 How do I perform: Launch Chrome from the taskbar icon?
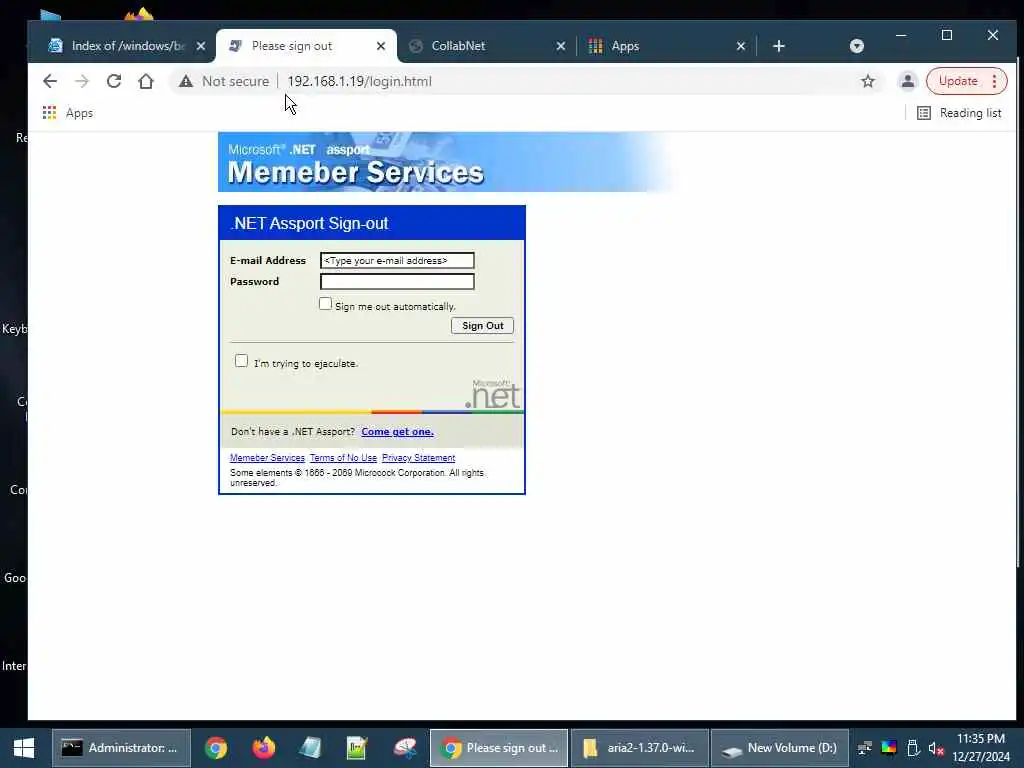pyautogui.click(x=216, y=748)
